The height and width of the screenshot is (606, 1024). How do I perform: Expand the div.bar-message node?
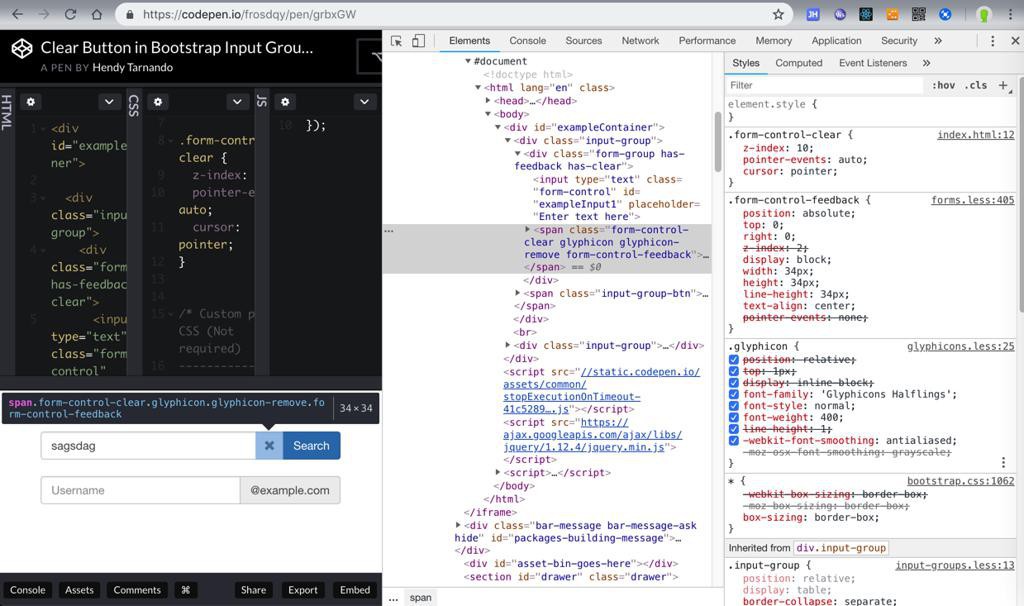[458, 525]
